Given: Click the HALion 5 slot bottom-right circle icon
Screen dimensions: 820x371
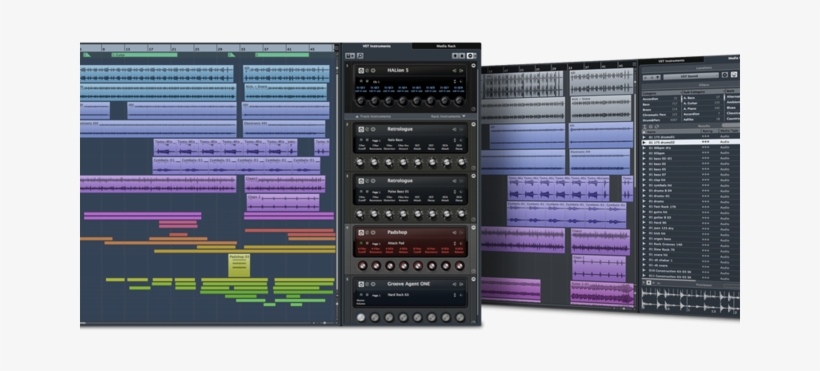Looking at the screenshot, I should pos(473,109).
